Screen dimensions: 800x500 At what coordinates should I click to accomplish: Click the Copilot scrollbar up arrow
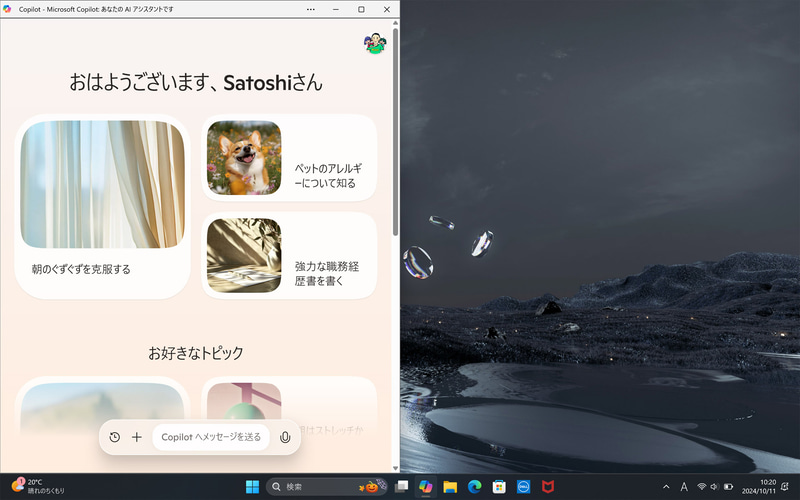395,23
